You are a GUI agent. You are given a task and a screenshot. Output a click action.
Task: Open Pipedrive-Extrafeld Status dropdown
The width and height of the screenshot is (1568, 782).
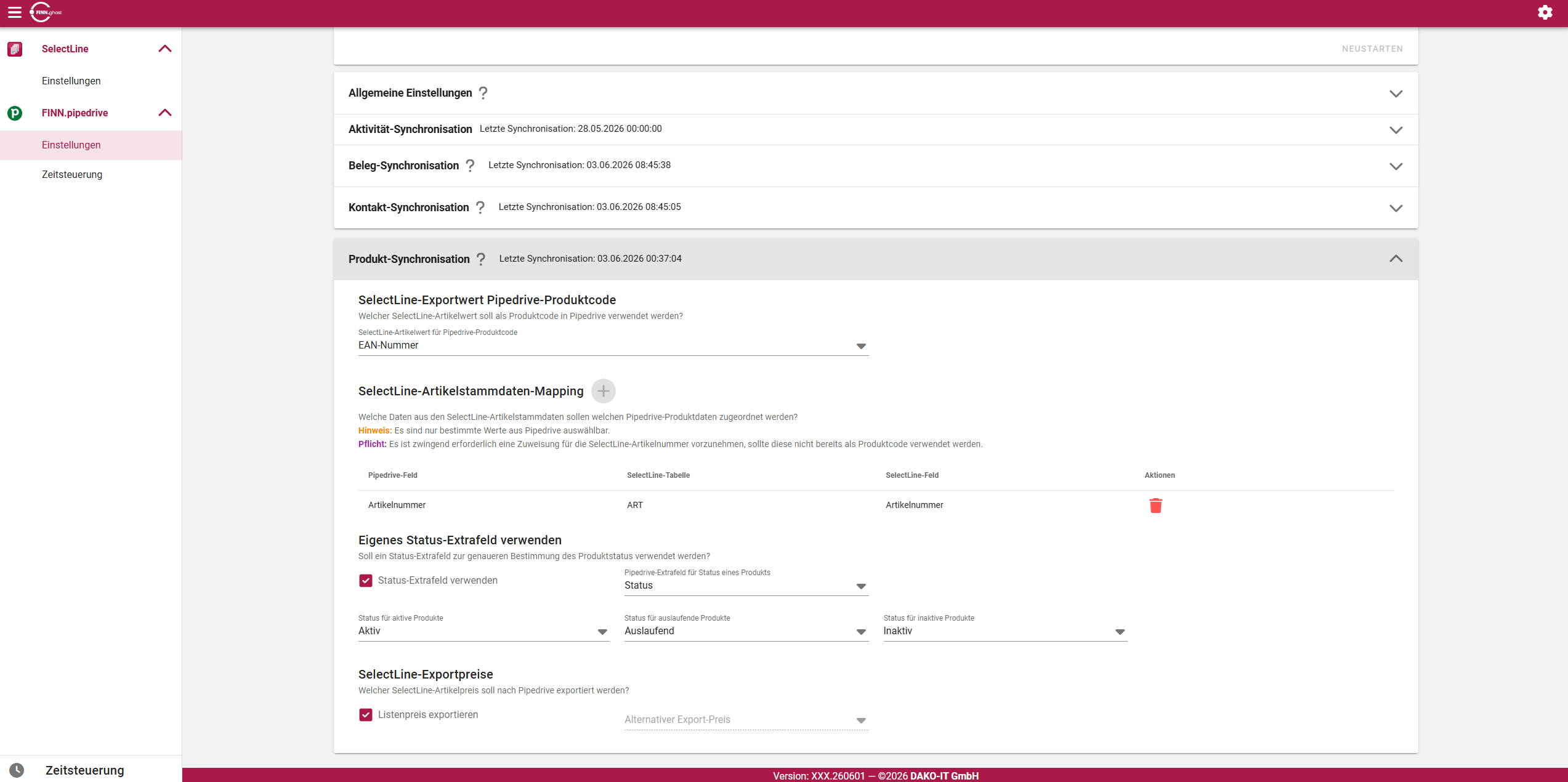point(746,586)
